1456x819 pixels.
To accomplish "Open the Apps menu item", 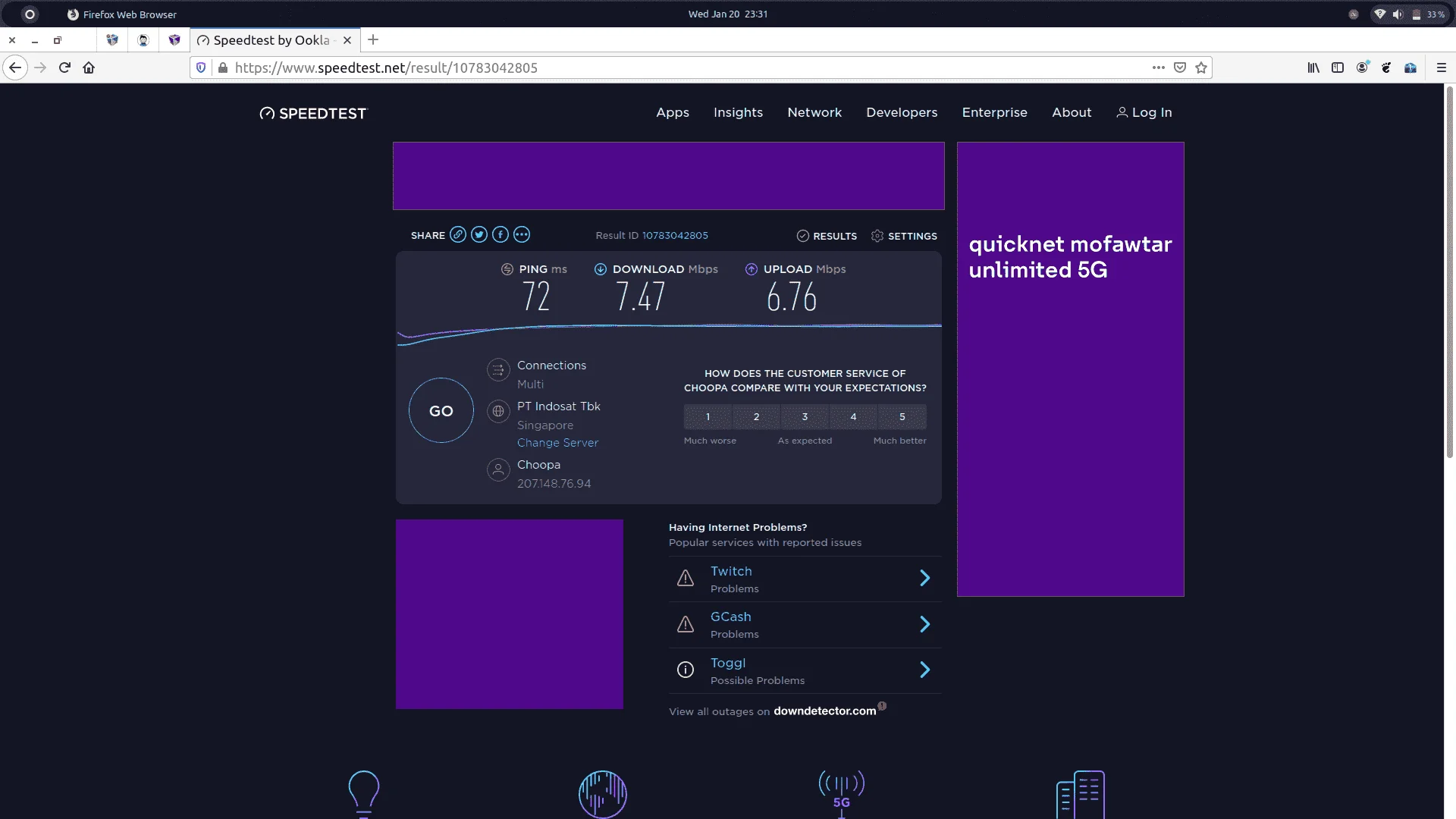I will 673,112.
